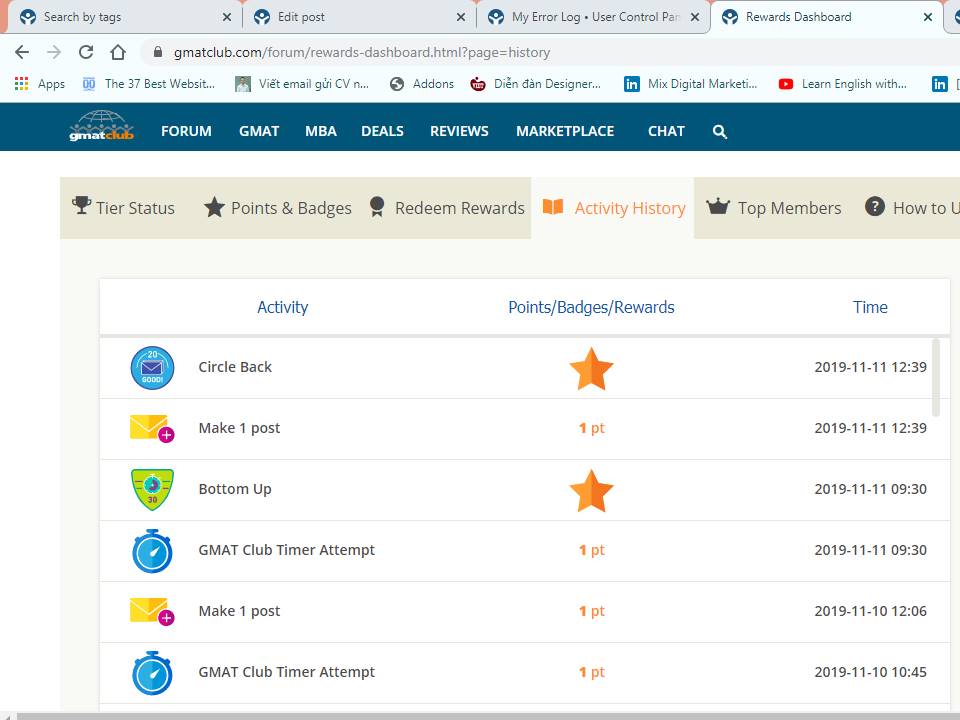This screenshot has width=960, height=720.
Task: Click the browser address bar URL
Action: click(x=362, y=52)
